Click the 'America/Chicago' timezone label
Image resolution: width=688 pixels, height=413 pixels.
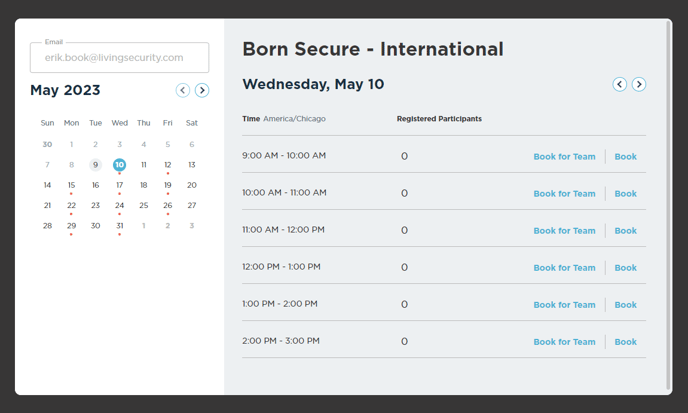point(294,119)
